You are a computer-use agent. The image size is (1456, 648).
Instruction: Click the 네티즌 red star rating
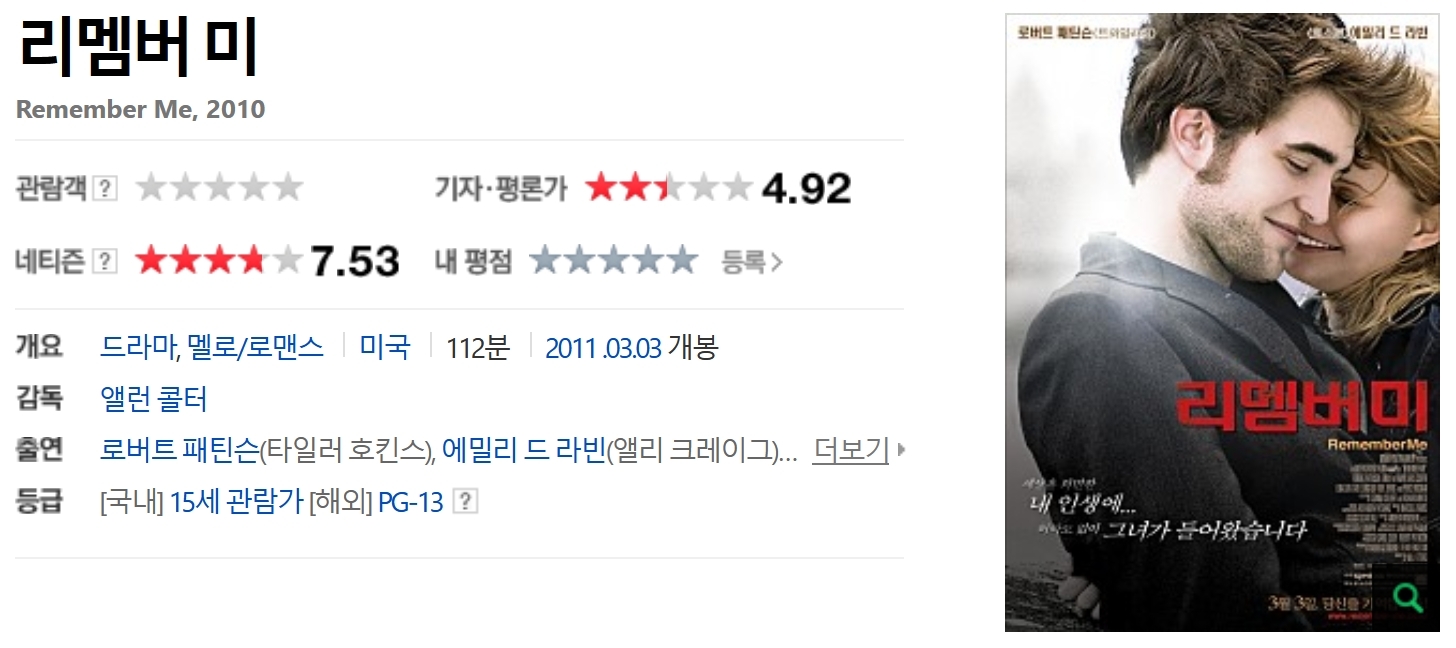219,261
